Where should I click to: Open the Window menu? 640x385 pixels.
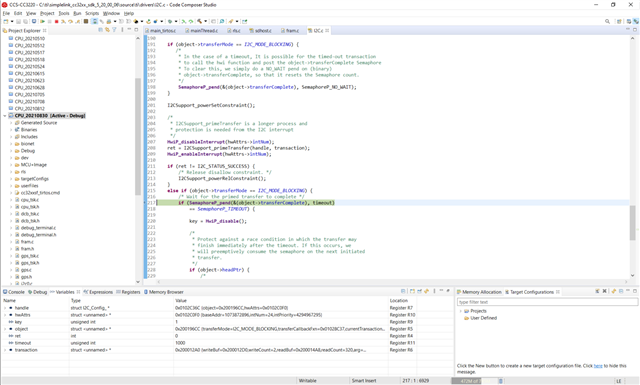[111, 13]
